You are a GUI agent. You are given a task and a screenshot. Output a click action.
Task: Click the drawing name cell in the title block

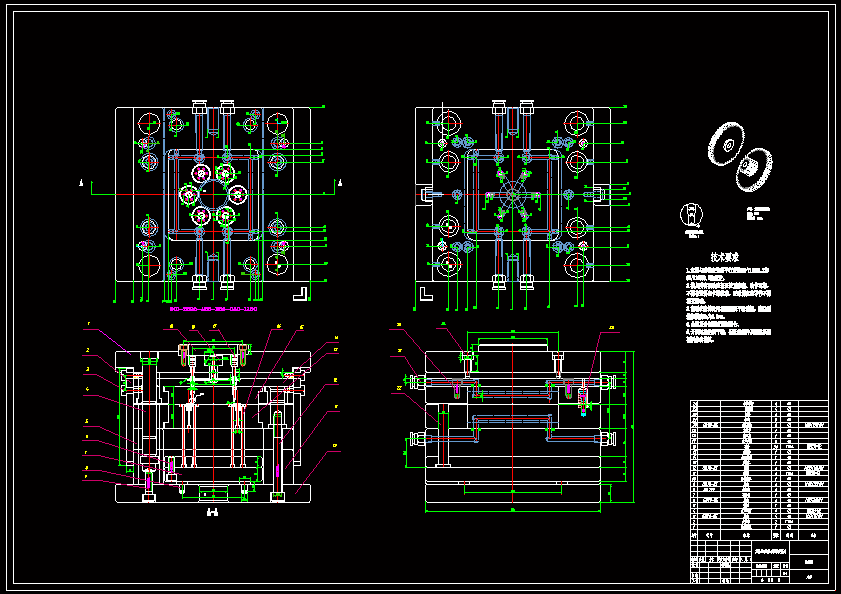pyautogui.click(x=771, y=551)
